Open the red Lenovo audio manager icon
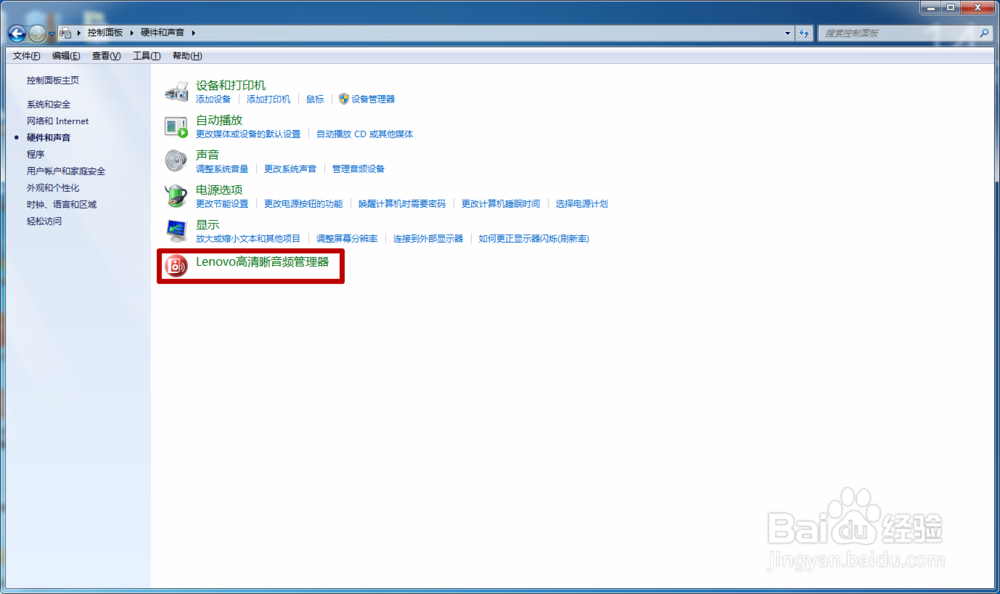1000x594 pixels. click(175, 265)
